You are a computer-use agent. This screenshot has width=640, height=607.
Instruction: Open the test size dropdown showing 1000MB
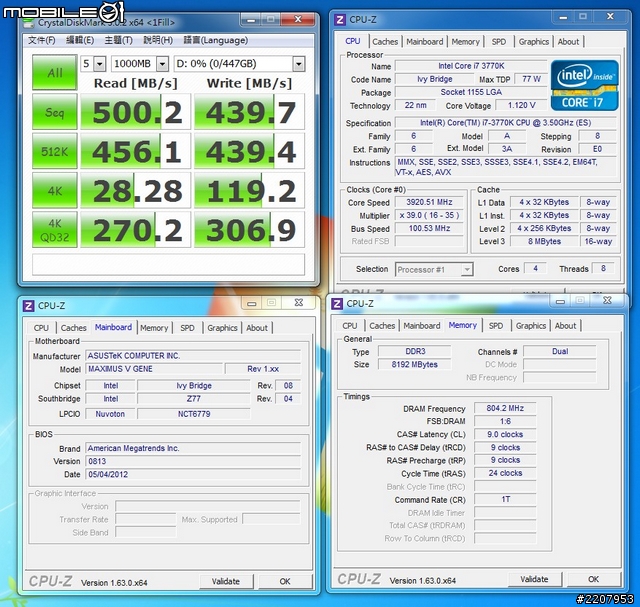pos(140,64)
